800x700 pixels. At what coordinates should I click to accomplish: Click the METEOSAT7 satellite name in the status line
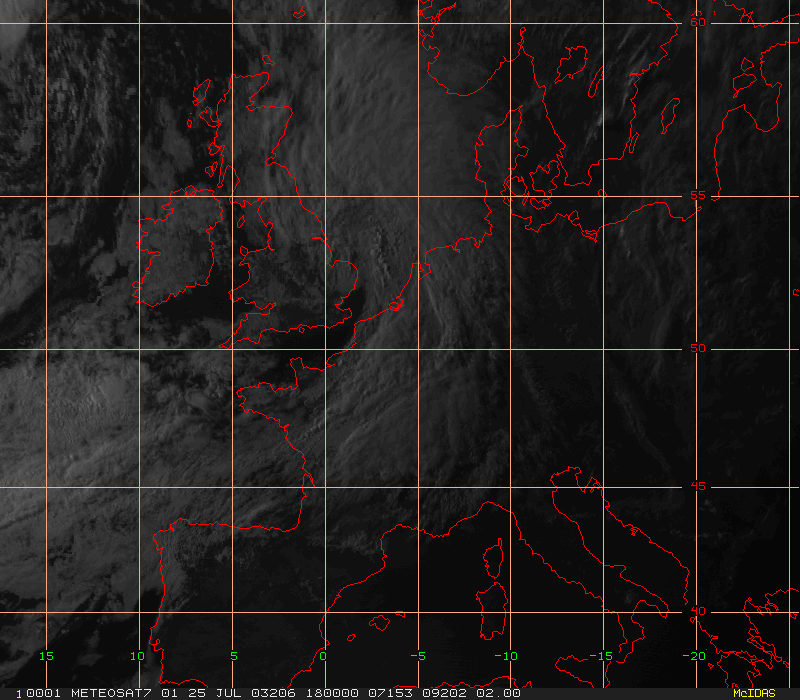coord(111,693)
